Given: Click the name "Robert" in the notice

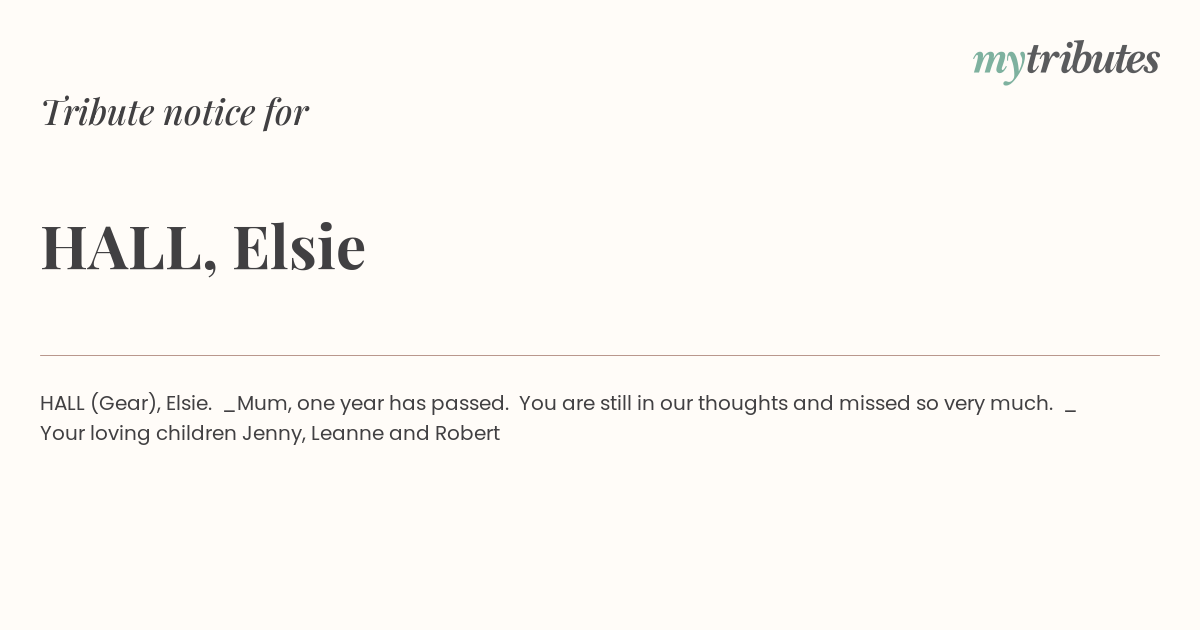Looking at the screenshot, I should click(x=467, y=433).
